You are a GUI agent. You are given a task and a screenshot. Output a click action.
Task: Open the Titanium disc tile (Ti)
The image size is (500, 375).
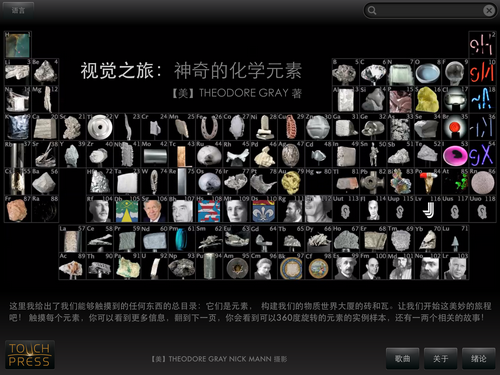[100, 127]
